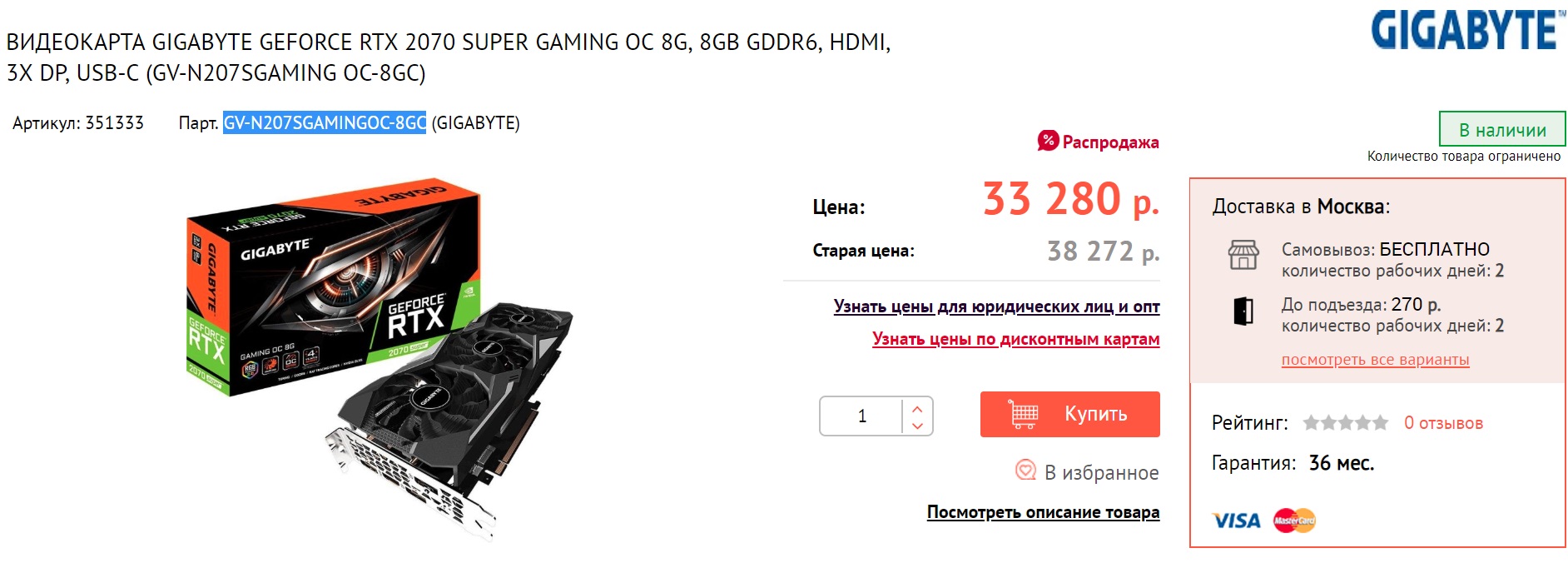The height and width of the screenshot is (563, 1568).
Task: Open the 0 отзывов reviews link
Action: (1443, 423)
